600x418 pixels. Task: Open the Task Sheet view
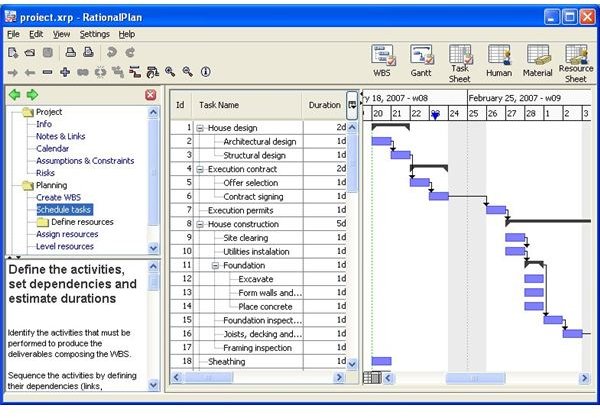[460, 64]
